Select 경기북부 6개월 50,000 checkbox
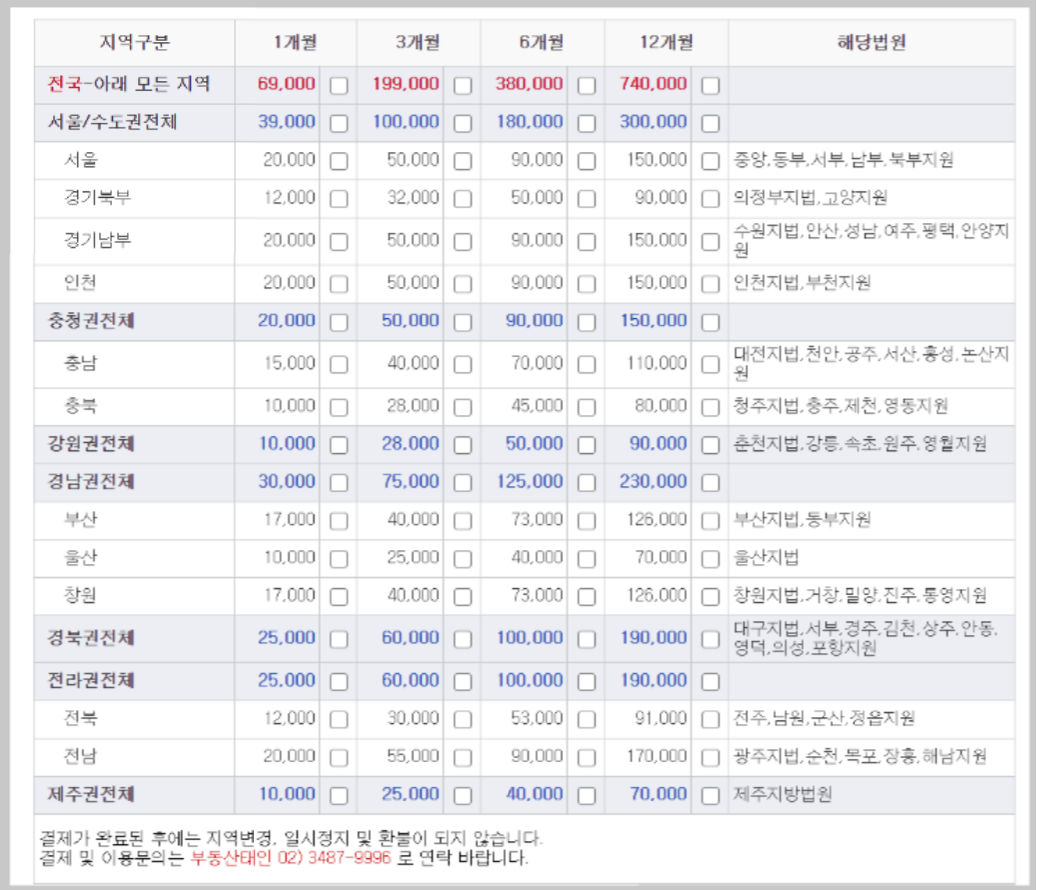The image size is (1037, 890). point(587,198)
